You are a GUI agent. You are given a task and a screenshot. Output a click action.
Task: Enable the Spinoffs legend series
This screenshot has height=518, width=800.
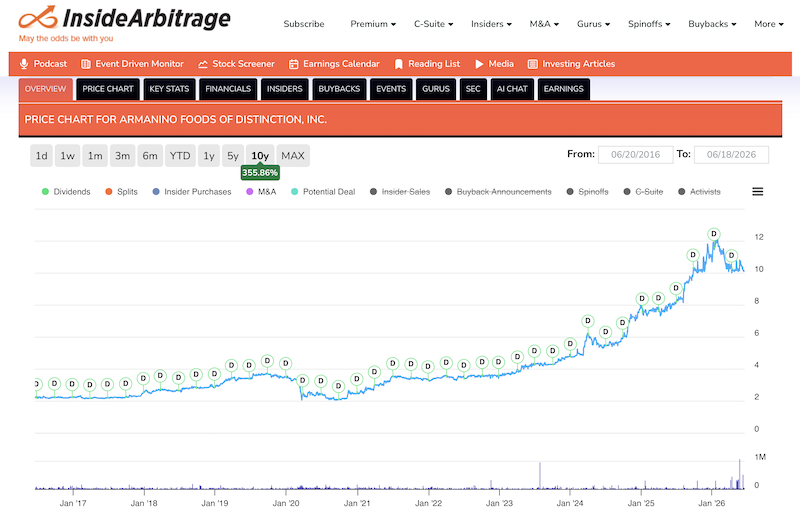click(588, 192)
